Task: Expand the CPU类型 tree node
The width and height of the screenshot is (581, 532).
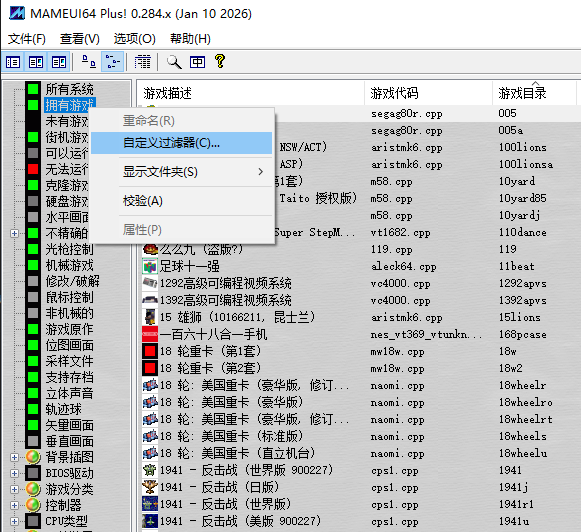Action: [x=14, y=522]
